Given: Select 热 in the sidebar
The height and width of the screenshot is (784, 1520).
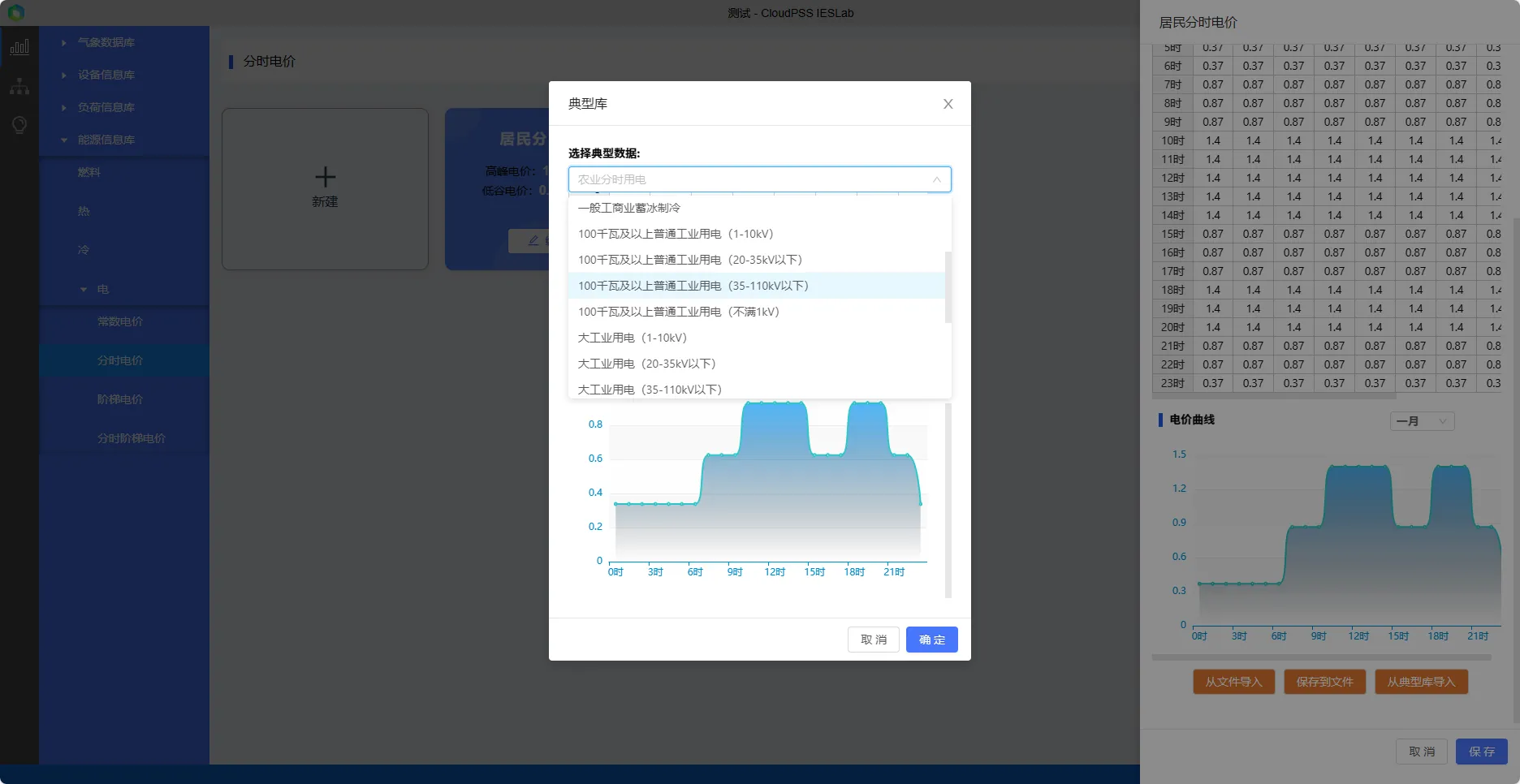Looking at the screenshot, I should (84, 211).
